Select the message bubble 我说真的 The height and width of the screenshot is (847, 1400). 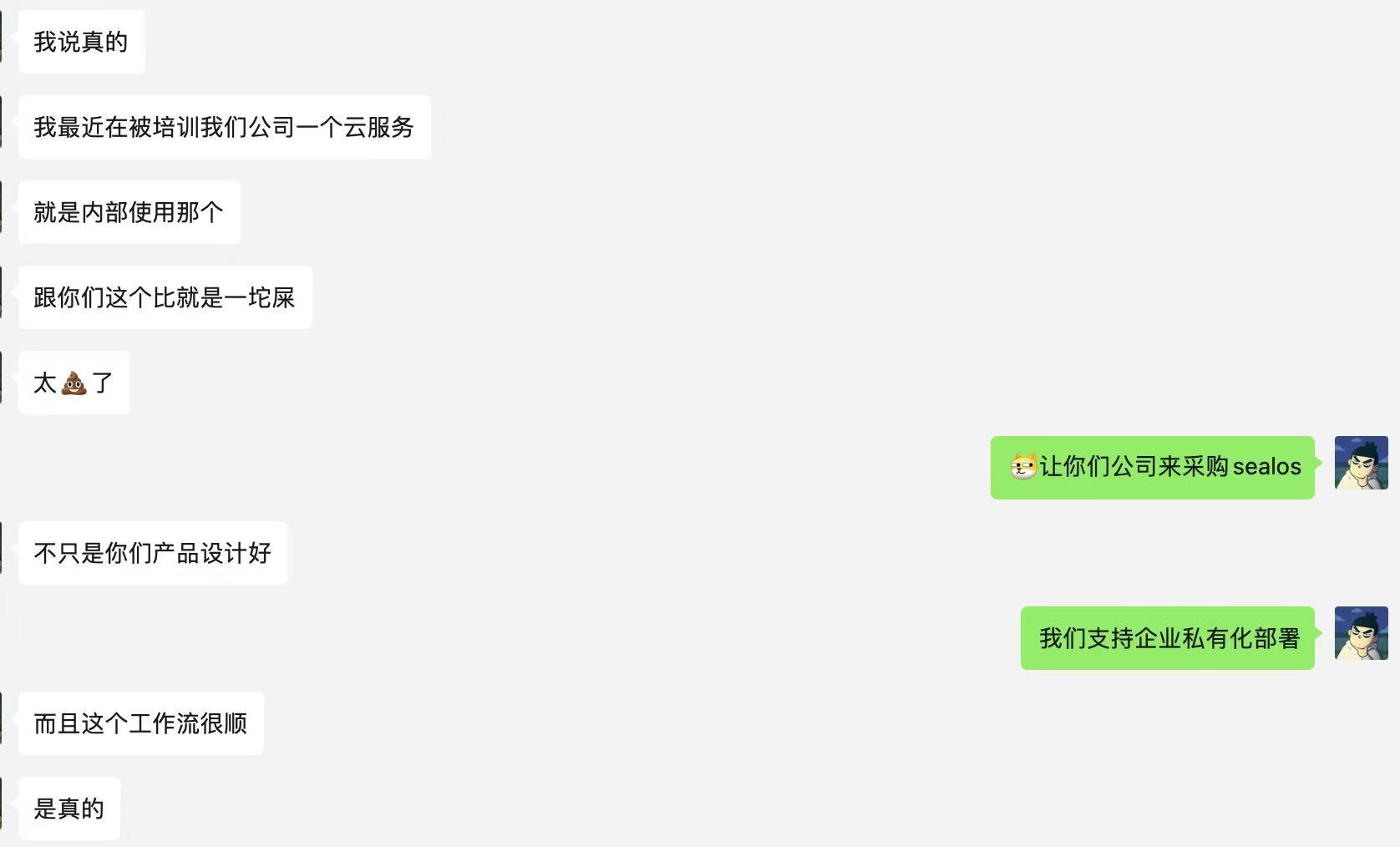81,42
